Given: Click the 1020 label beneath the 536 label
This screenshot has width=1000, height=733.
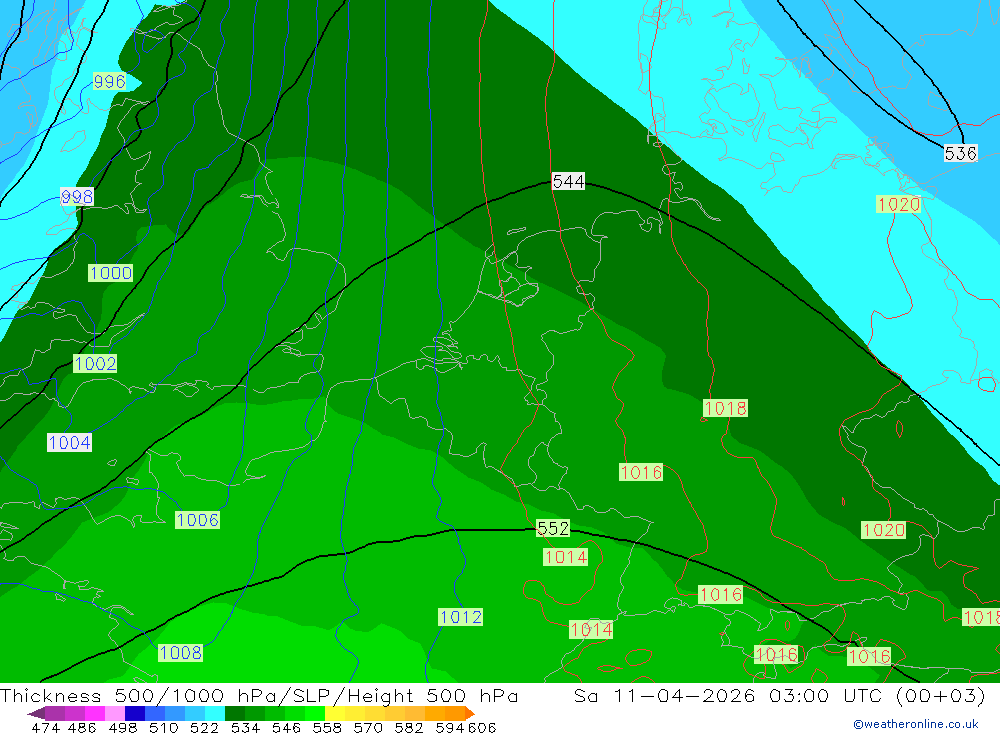Looking at the screenshot, I should pos(899,204).
